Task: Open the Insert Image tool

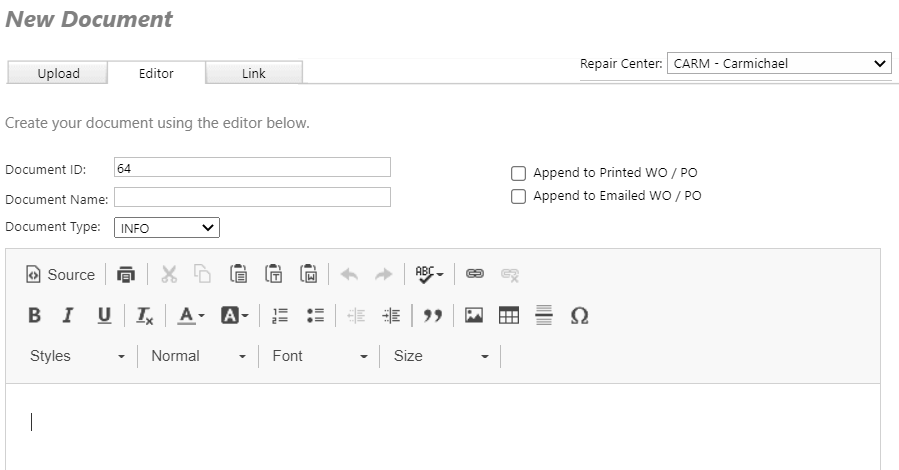Action: 474,316
